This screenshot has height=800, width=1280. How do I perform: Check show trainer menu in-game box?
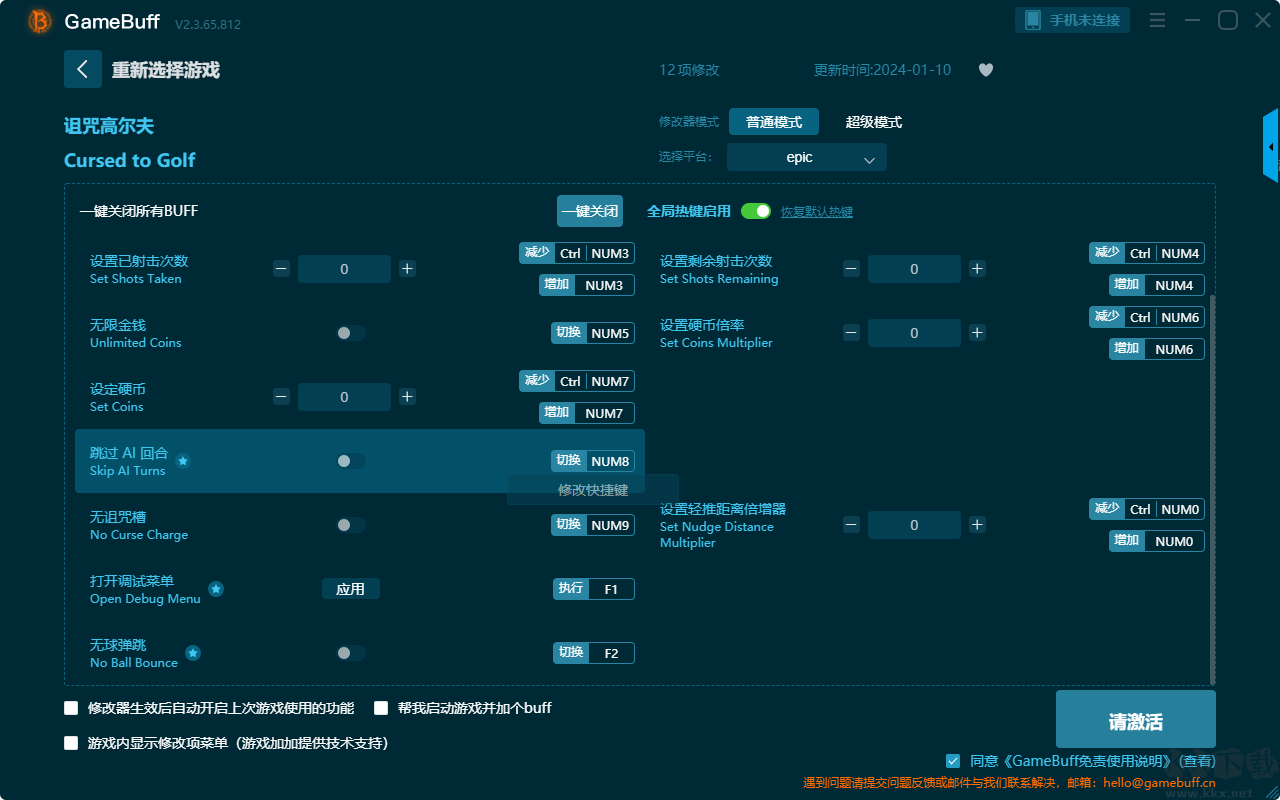click(71, 743)
